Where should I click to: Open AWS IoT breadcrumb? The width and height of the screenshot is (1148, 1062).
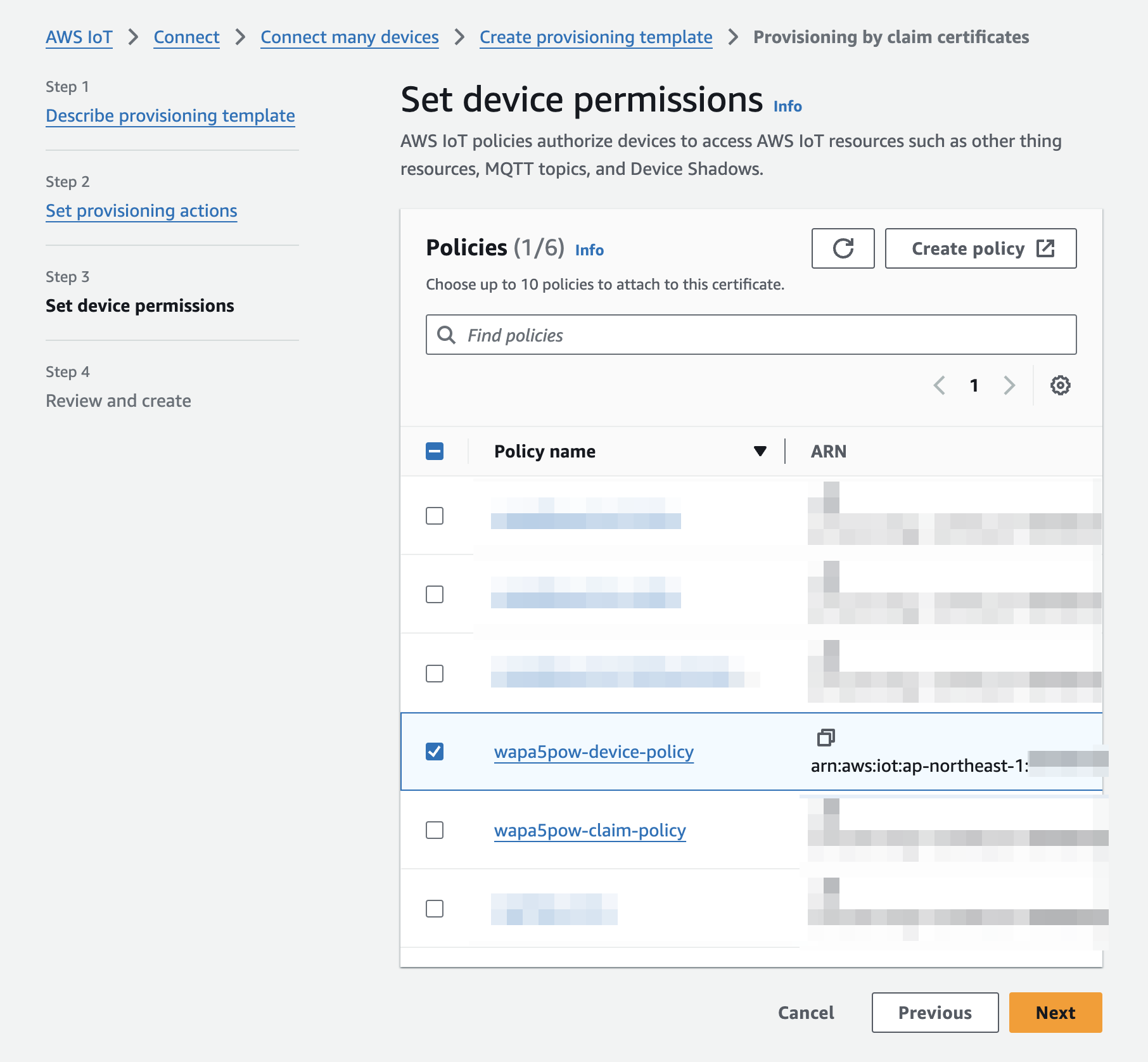(x=79, y=37)
